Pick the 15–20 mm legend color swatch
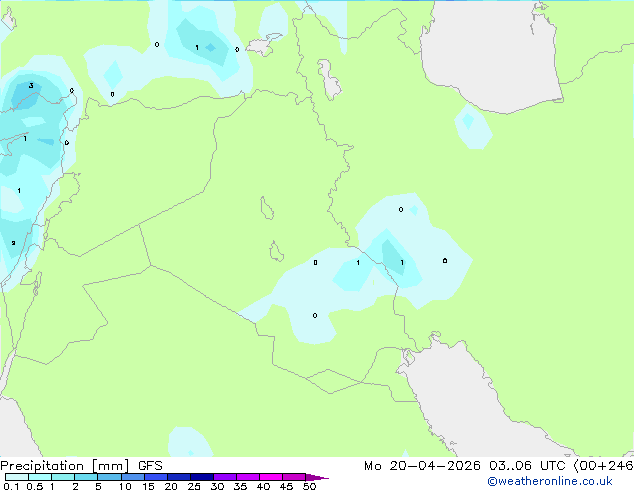 (156, 477)
